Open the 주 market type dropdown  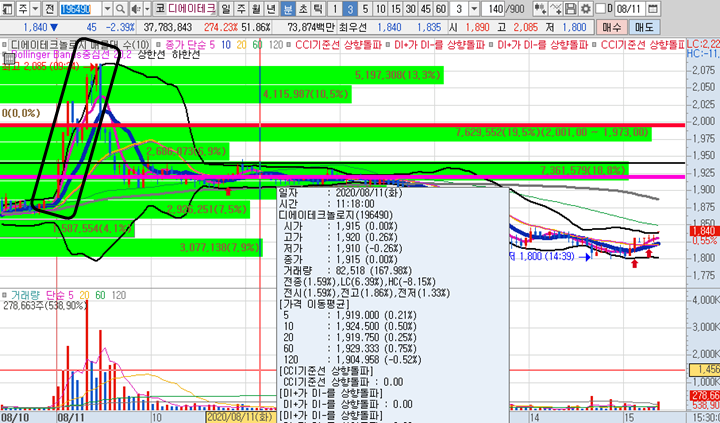[x=35, y=8]
